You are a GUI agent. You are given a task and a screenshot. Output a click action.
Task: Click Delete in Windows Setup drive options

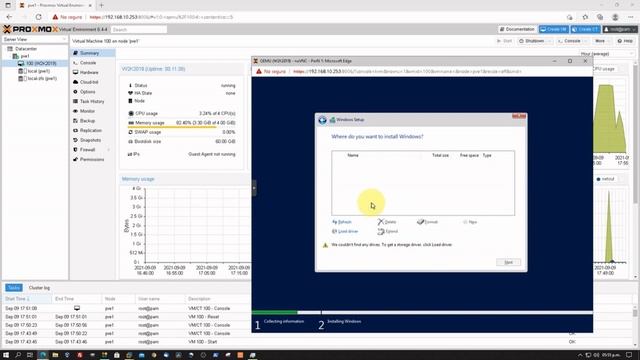[387, 222]
